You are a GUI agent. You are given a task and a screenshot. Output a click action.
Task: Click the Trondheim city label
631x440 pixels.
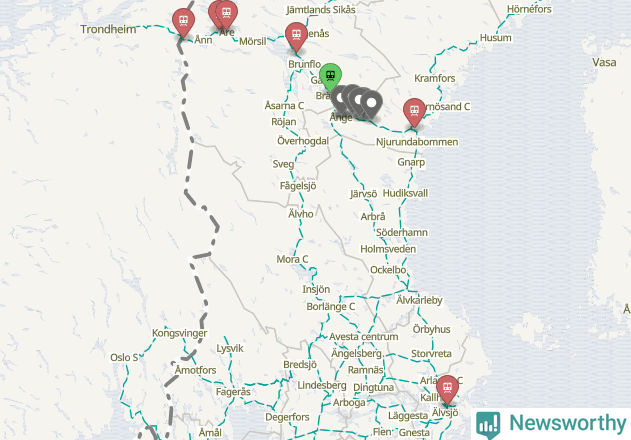[108, 29]
